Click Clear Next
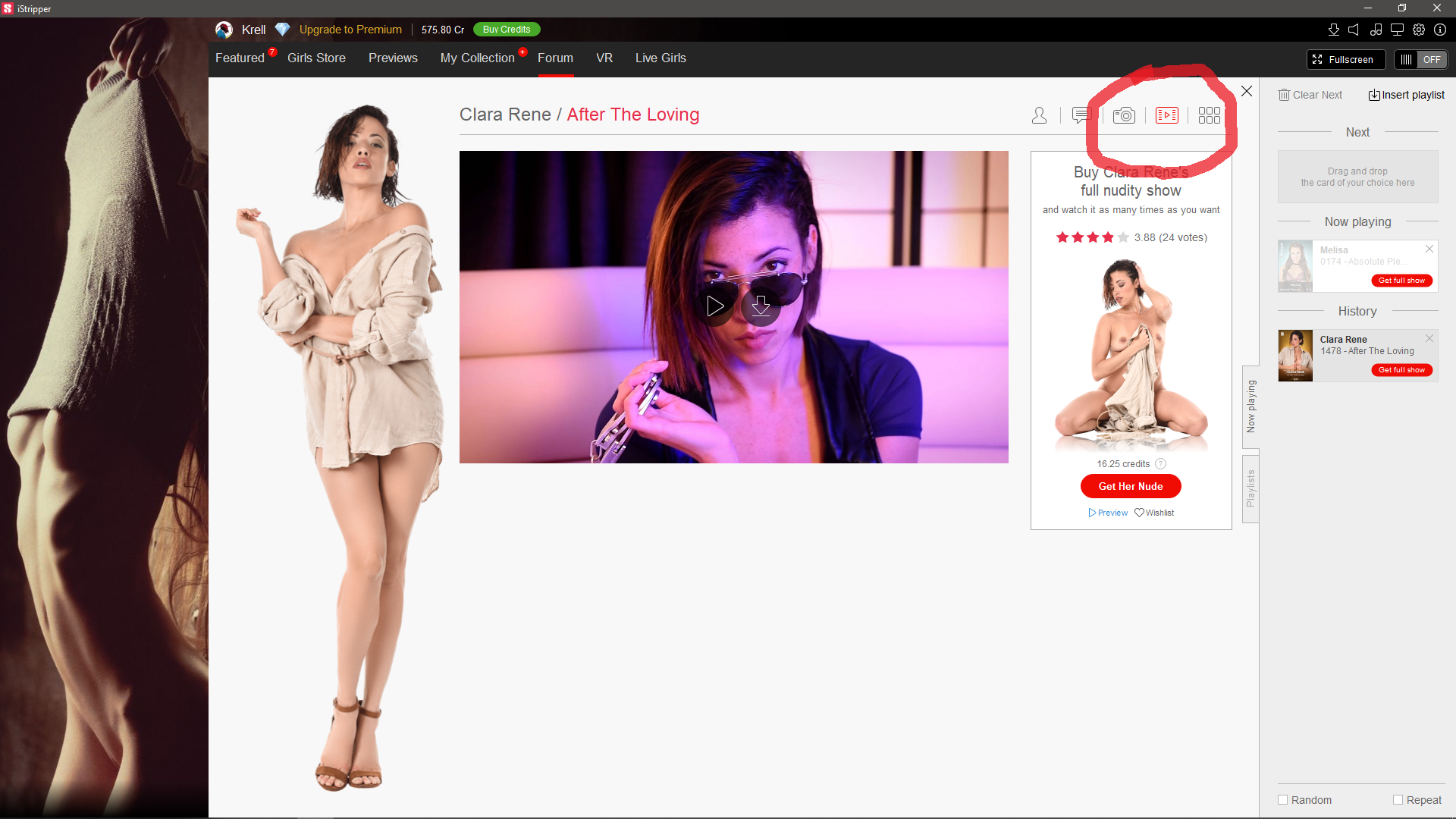1456x819 pixels. tap(1310, 95)
